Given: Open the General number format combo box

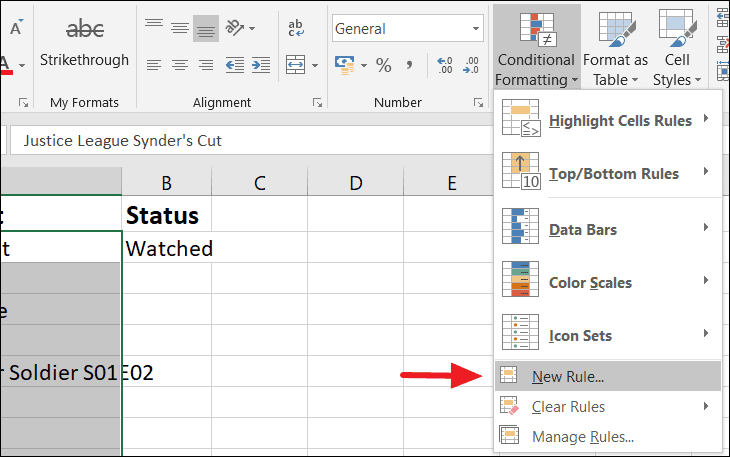Looking at the screenshot, I should tap(408, 28).
